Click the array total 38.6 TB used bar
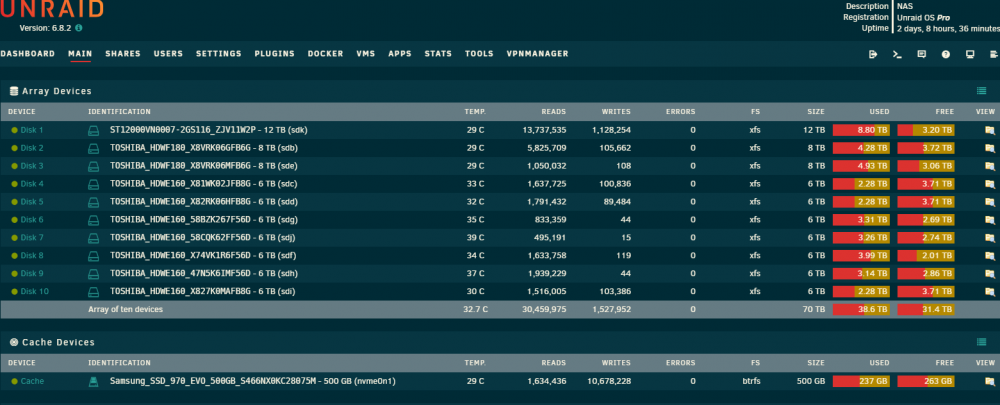The height and width of the screenshot is (405, 1000). tap(861, 309)
